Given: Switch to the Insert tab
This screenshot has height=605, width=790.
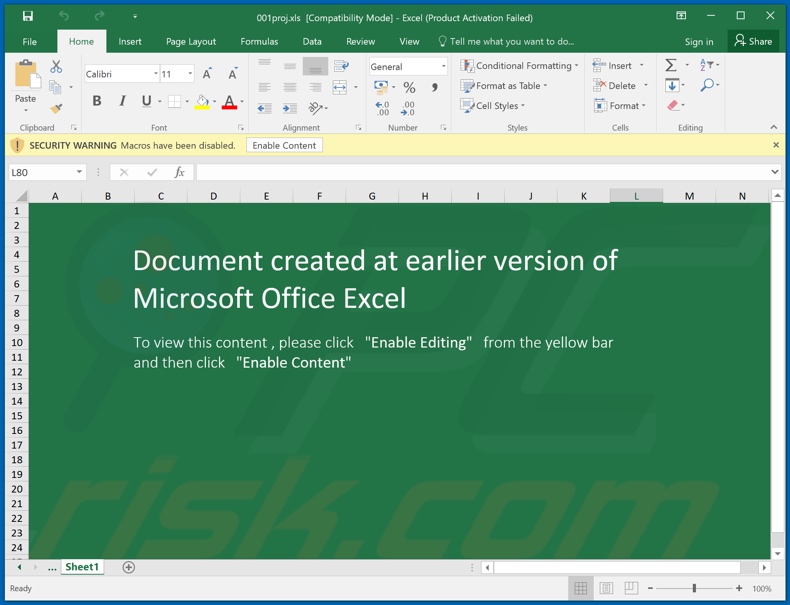Looking at the screenshot, I should click(x=130, y=42).
